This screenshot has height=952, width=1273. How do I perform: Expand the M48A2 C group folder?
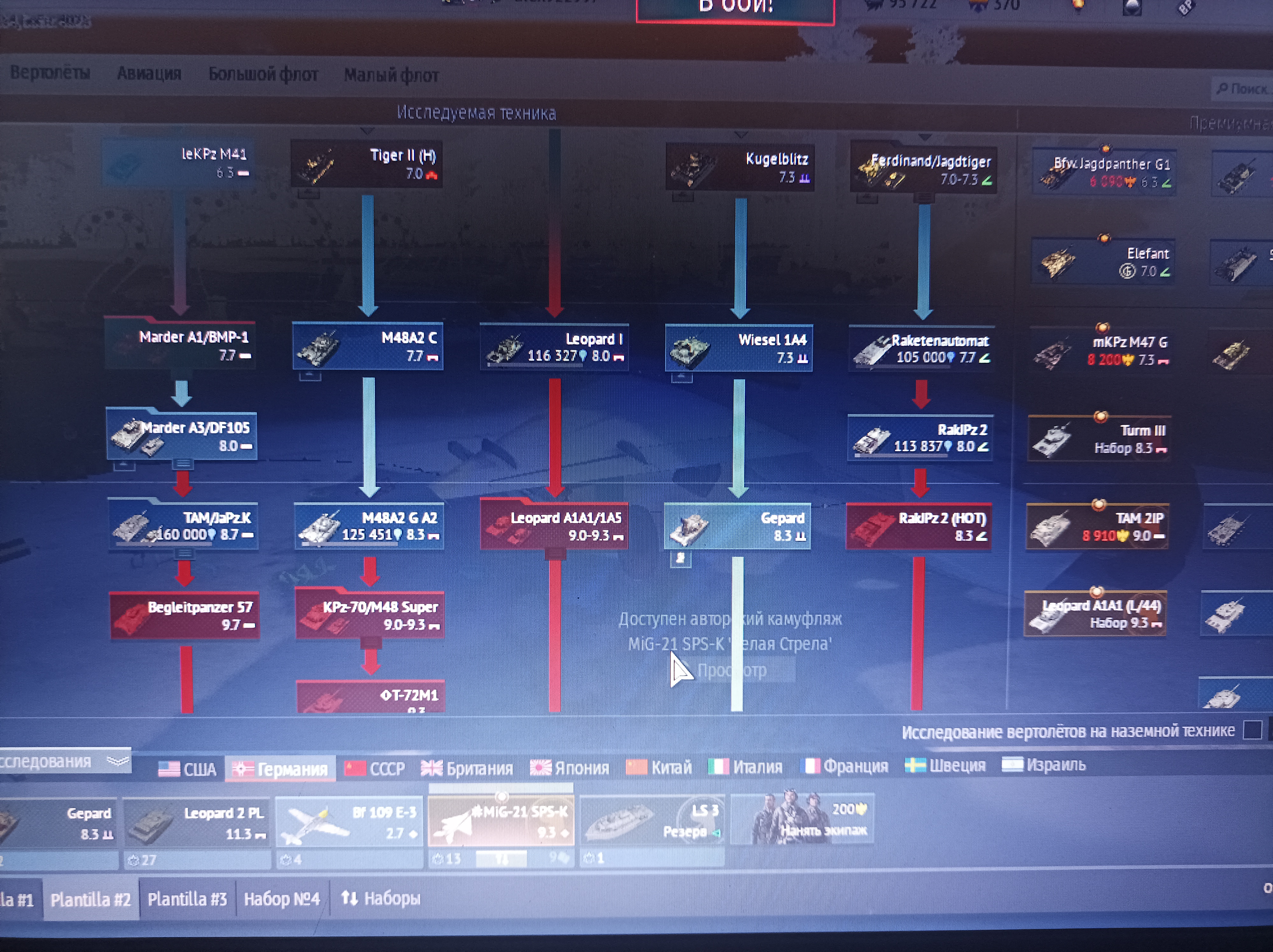pyautogui.click(x=310, y=376)
